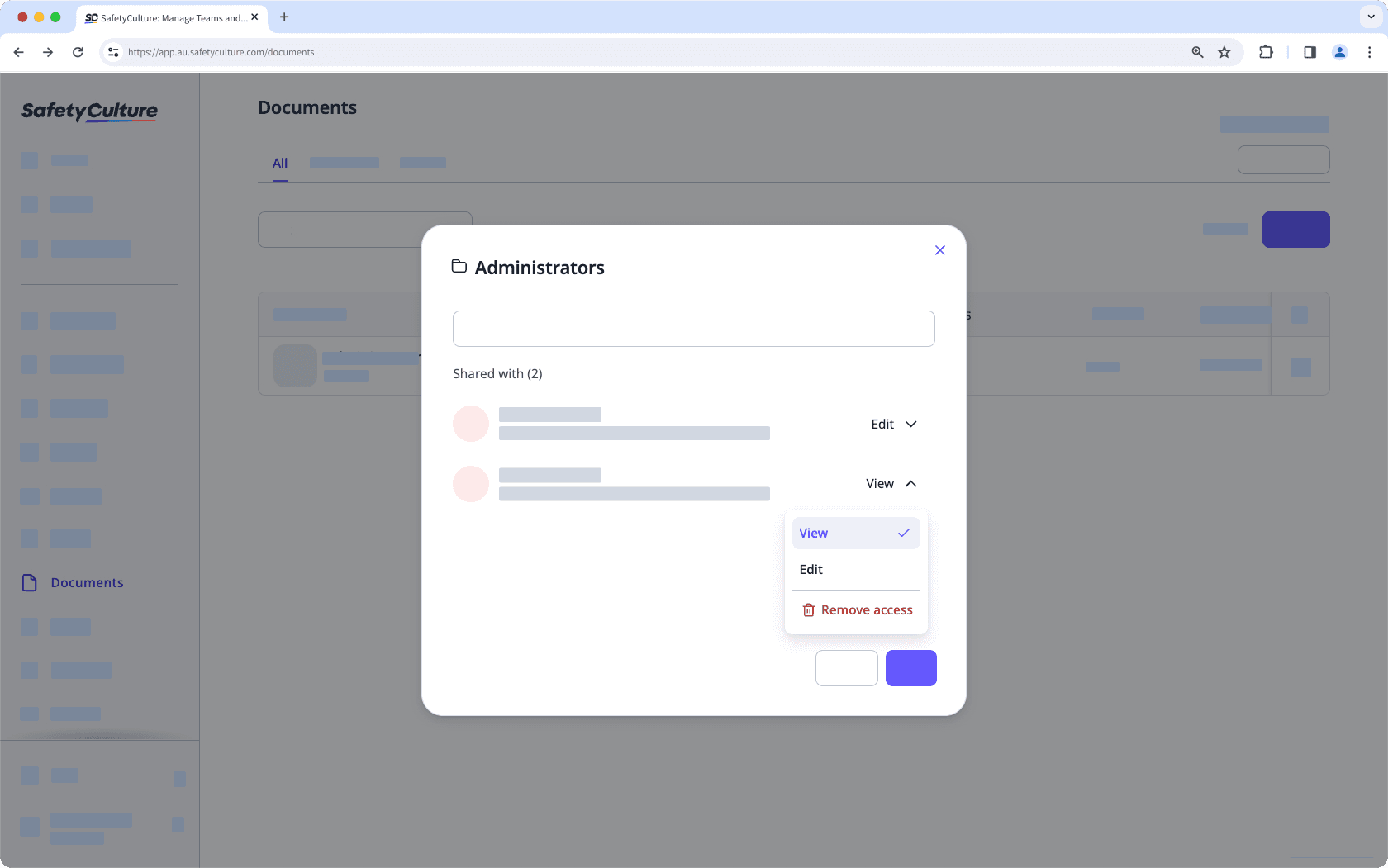Click the trash icon on Remove access

(x=807, y=609)
